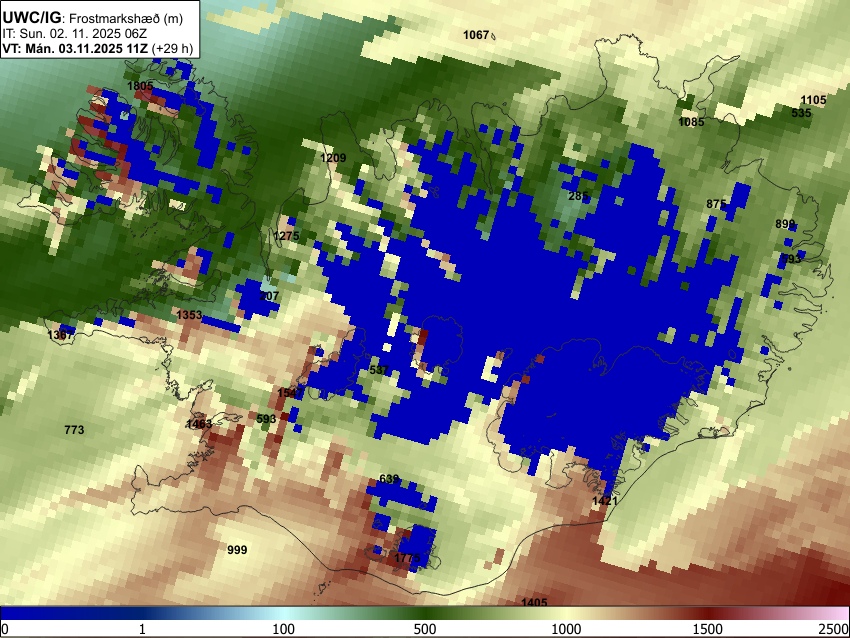850x638 pixels.
Task: Click the 285 map label
Action: (578, 196)
